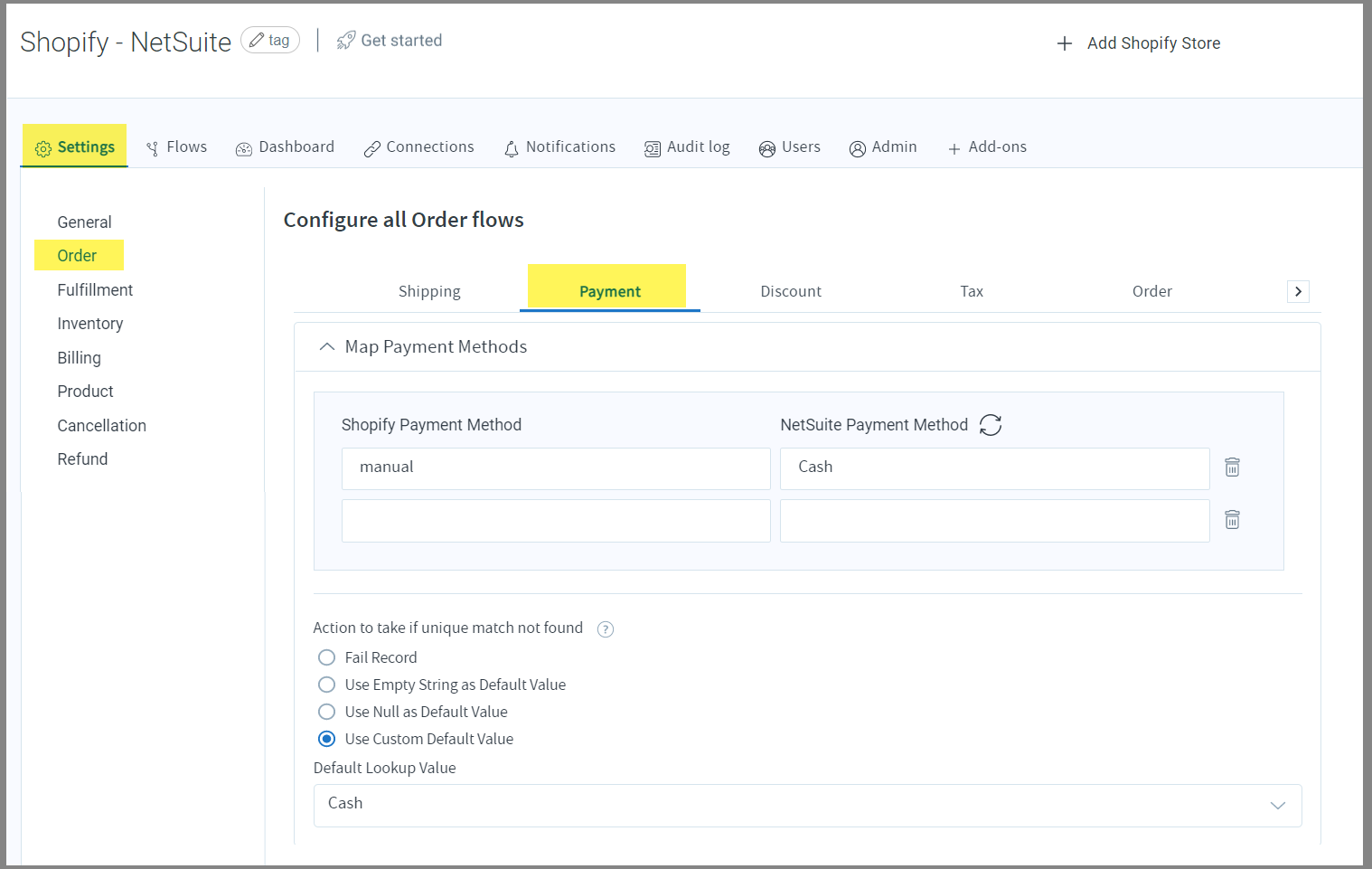This screenshot has width=1372, height=869.
Task: Click the Notifications bell icon
Action: (x=512, y=149)
